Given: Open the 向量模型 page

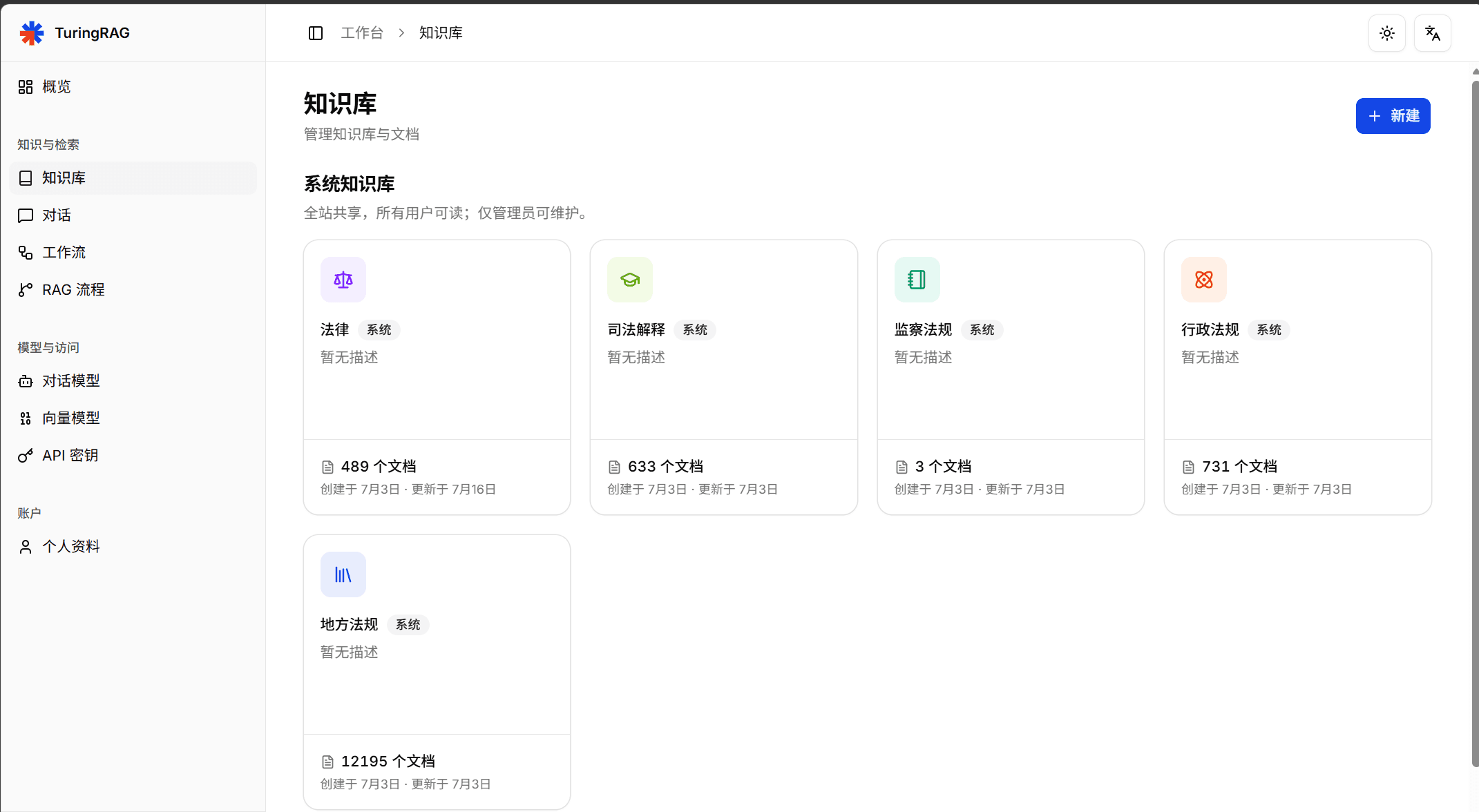Looking at the screenshot, I should click(133, 418).
